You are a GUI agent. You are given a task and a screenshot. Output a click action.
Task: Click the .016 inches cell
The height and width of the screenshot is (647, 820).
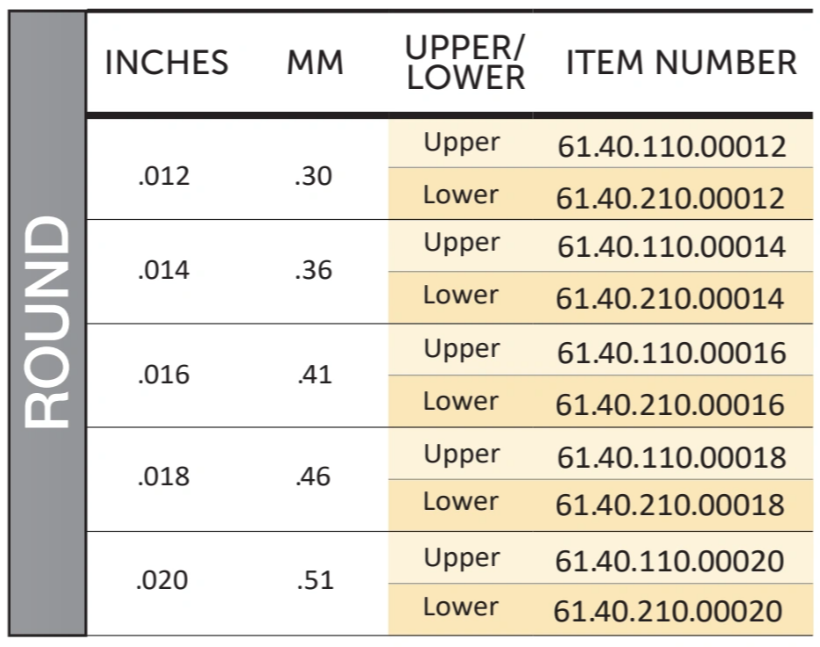click(164, 375)
